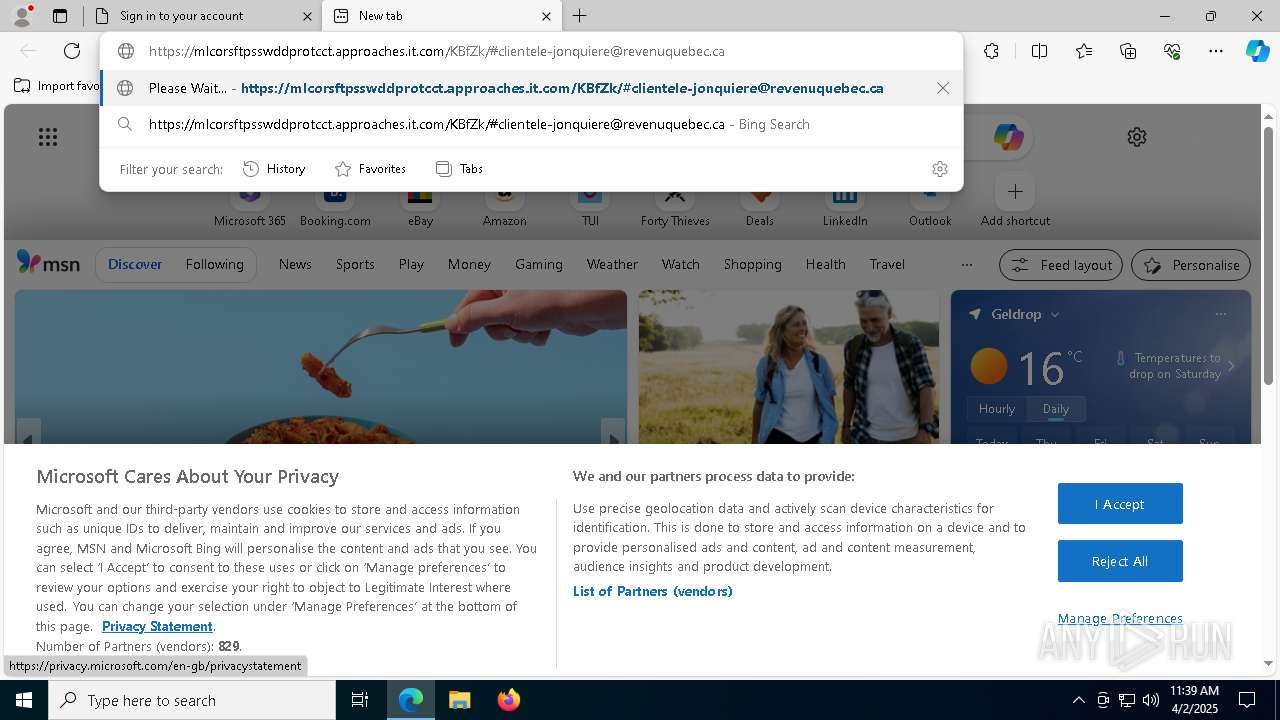Select the Following feed tab

214,264
